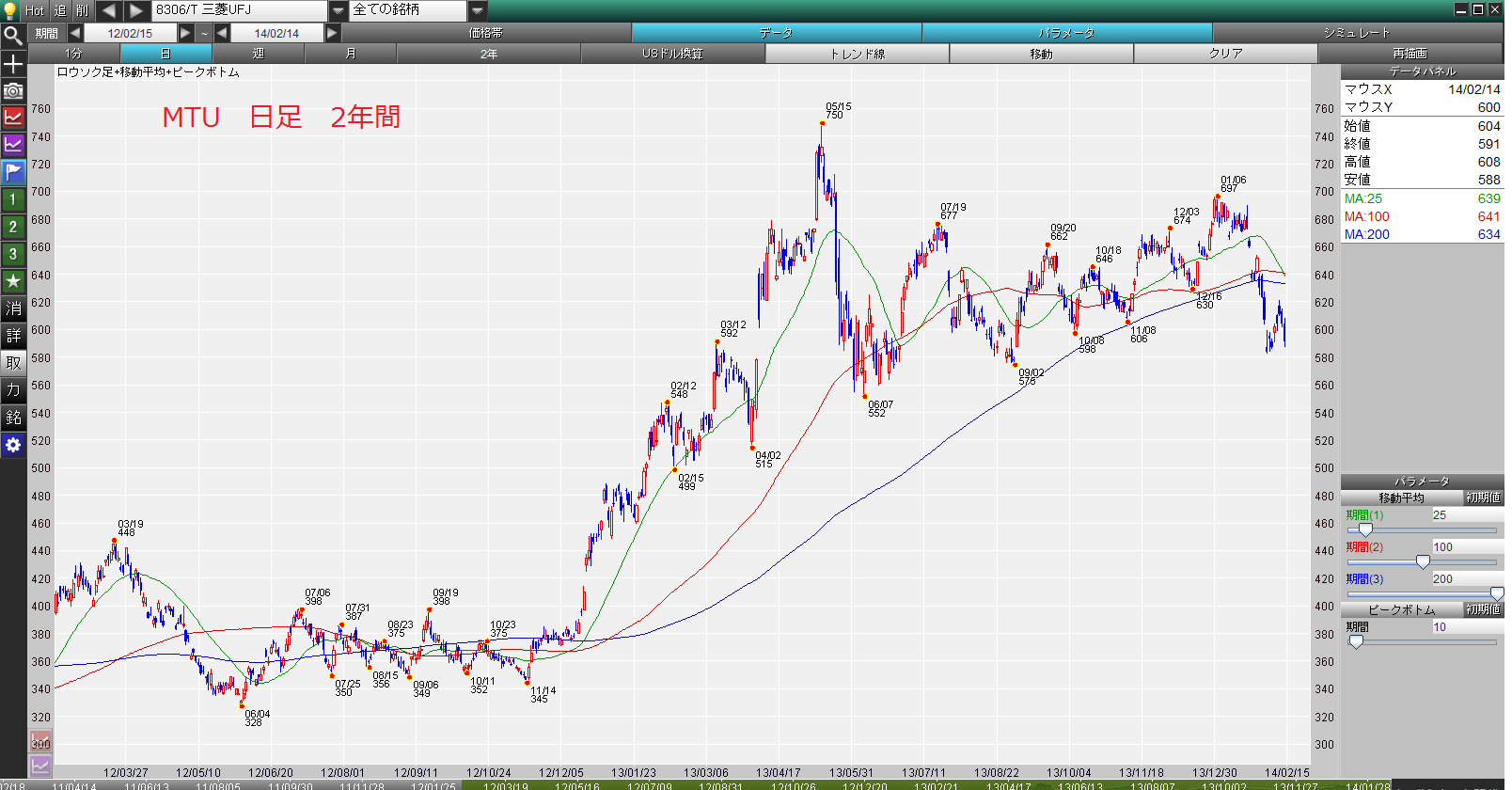Click the 詳 details sidebar icon
The height and width of the screenshot is (790, 1512).
click(x=13, y=336)
